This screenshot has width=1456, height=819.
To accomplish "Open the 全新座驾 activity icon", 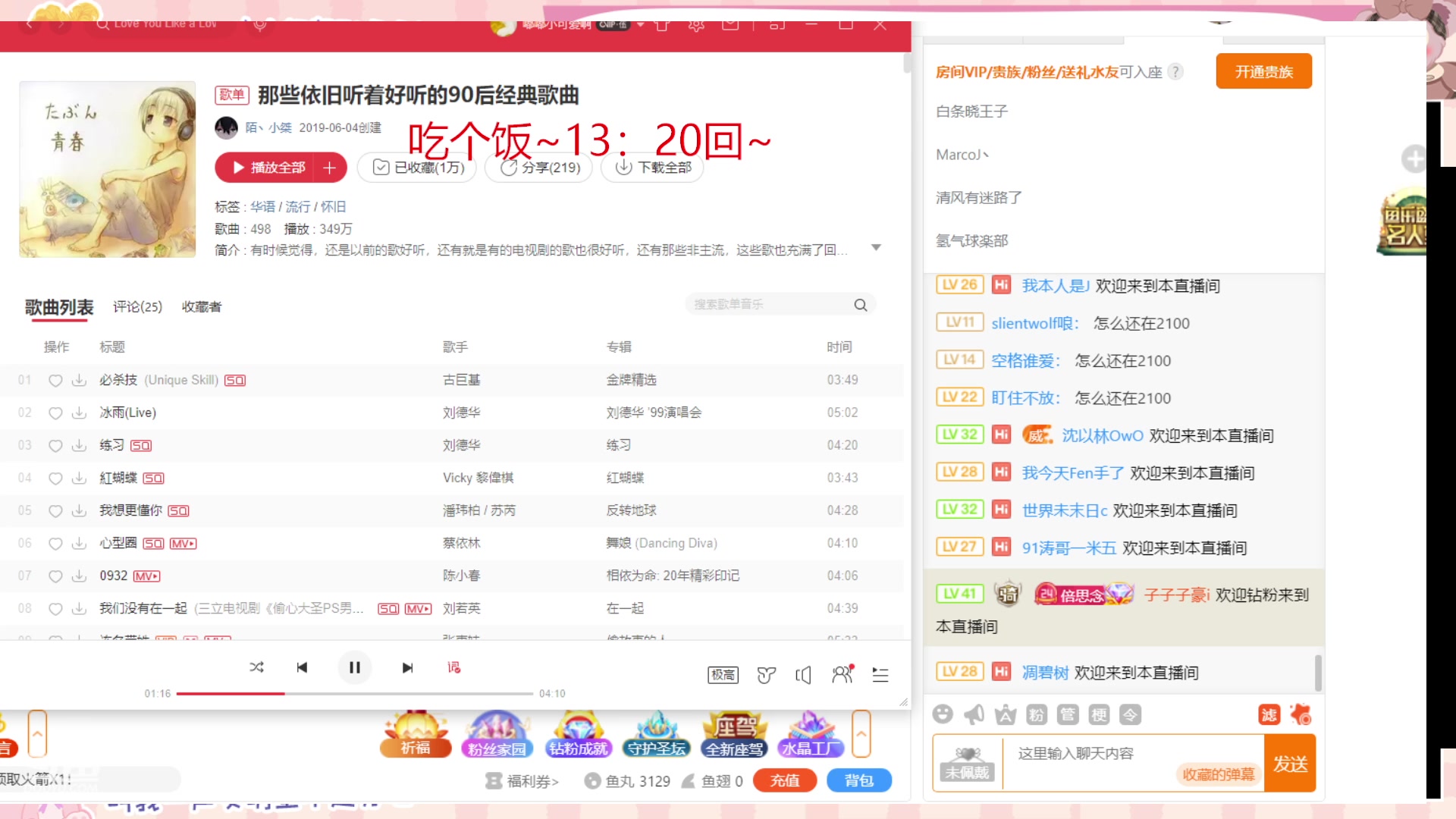I will tap(735, 734).
